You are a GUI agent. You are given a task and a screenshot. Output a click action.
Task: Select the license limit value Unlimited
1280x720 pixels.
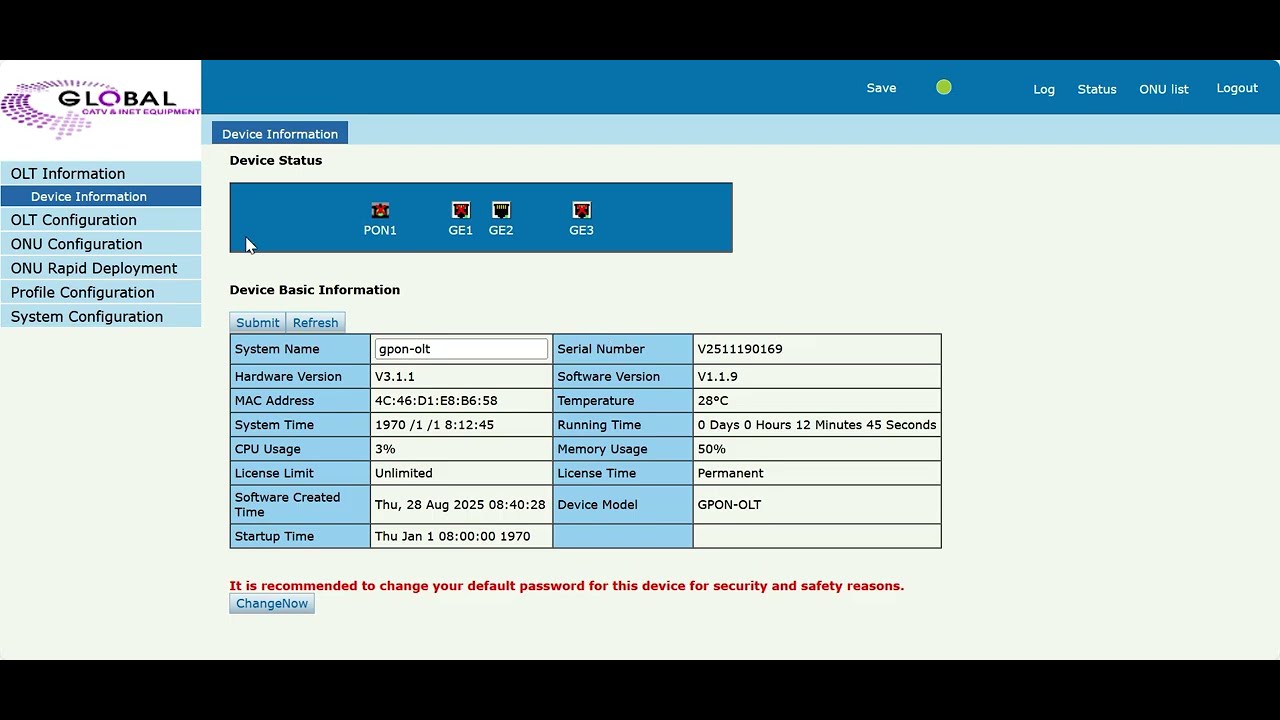click(x=404, y=473)
